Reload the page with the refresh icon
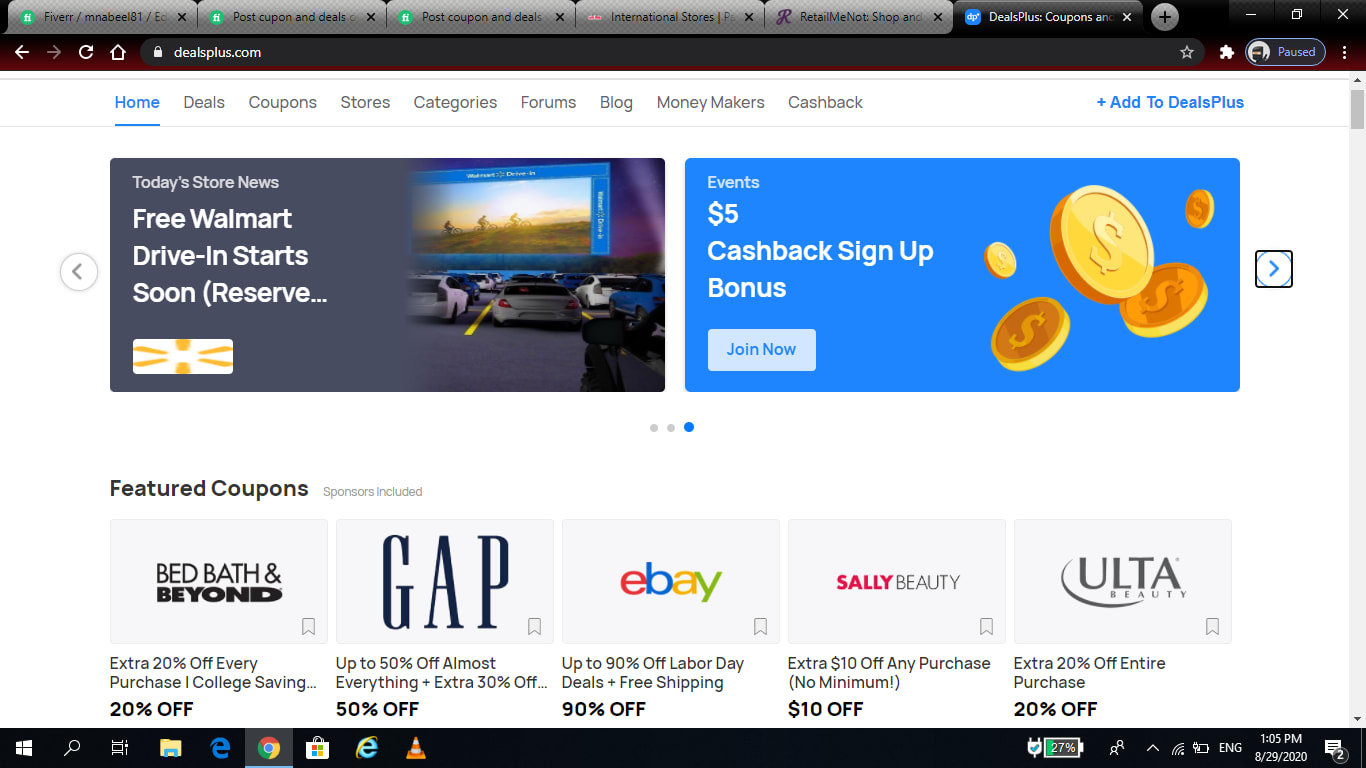Viewport: 1366px width, 768px height. (86, 52)
